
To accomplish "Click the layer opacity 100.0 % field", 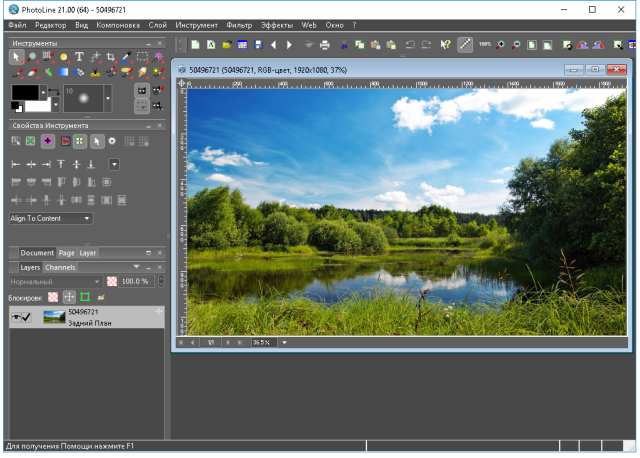I will tap(134, 282).
